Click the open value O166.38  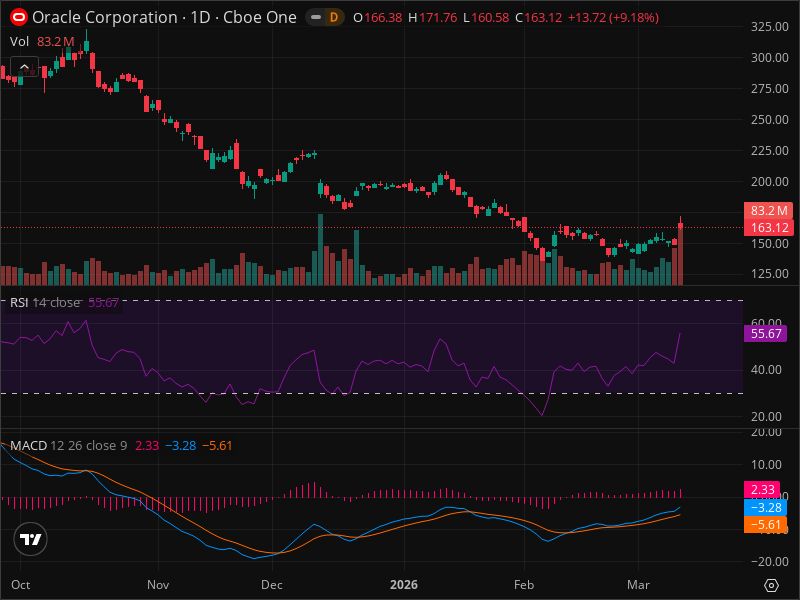pyautogui.click(x=378, y=18)
